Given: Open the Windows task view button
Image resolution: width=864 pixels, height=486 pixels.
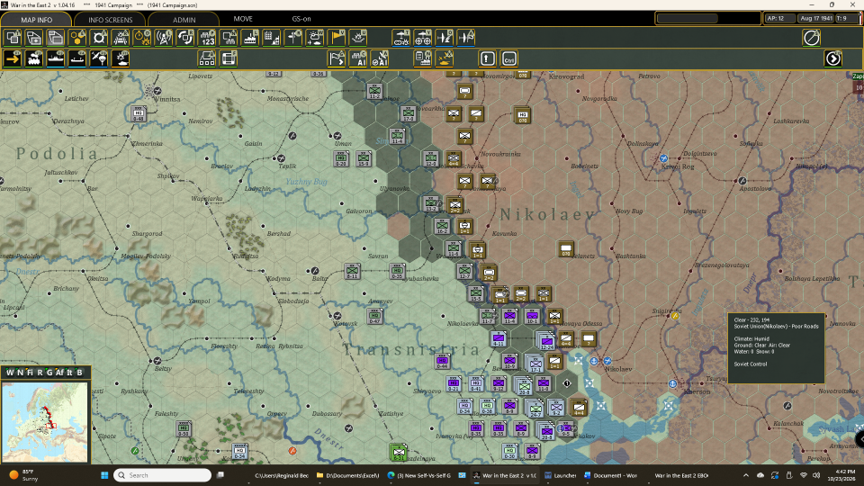Looking at the screenshot, I should [x=220, y=475].
